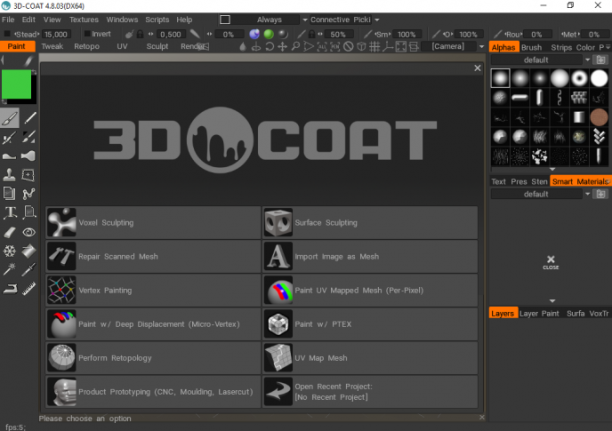Open the Alphas default folder dropdown
The image size is (612, 431).
click(x=587, y=60)
